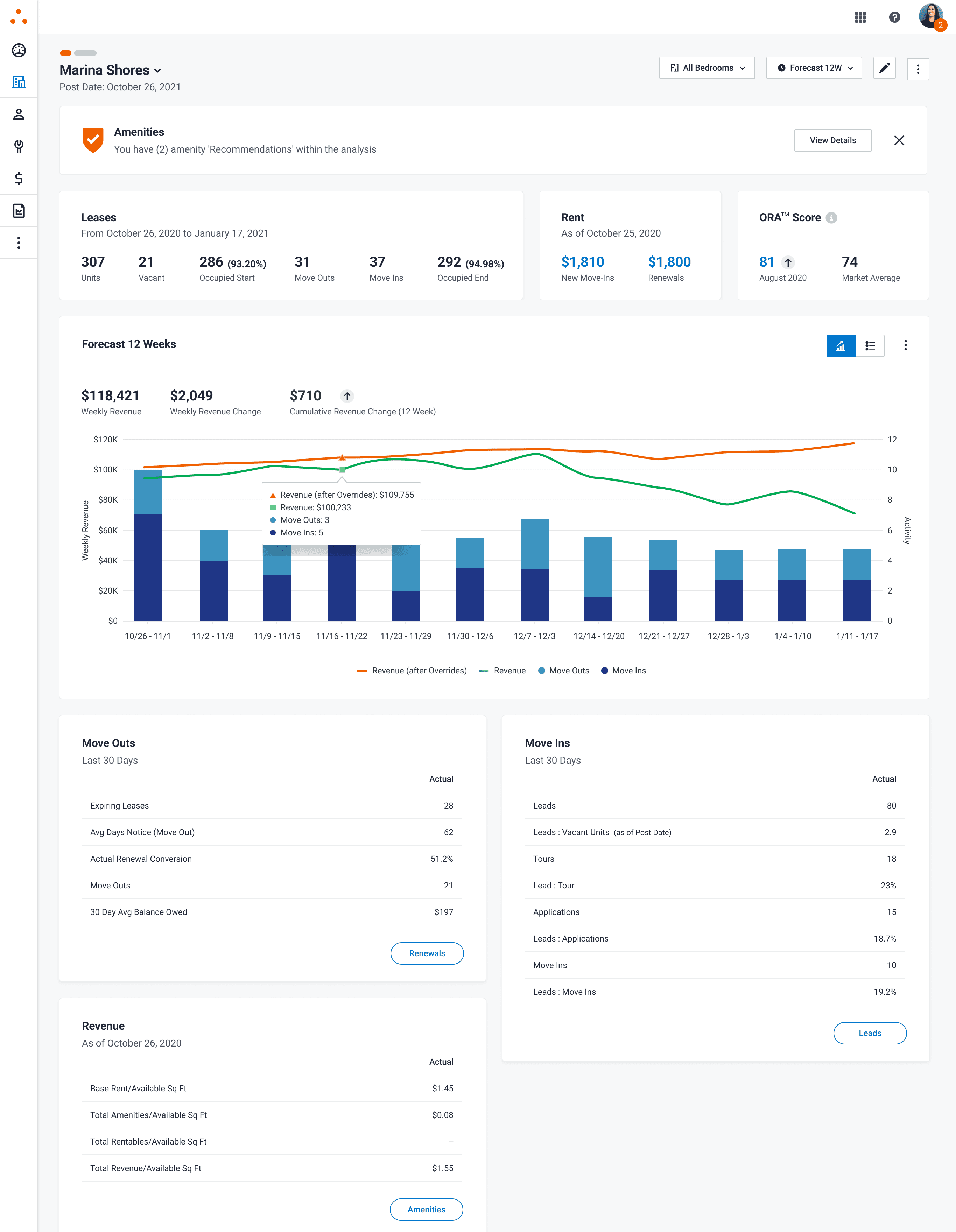
Task: Click the 30 Day Avg Balance Owed row
Action: pyautogui.click(x=272, y=912)
